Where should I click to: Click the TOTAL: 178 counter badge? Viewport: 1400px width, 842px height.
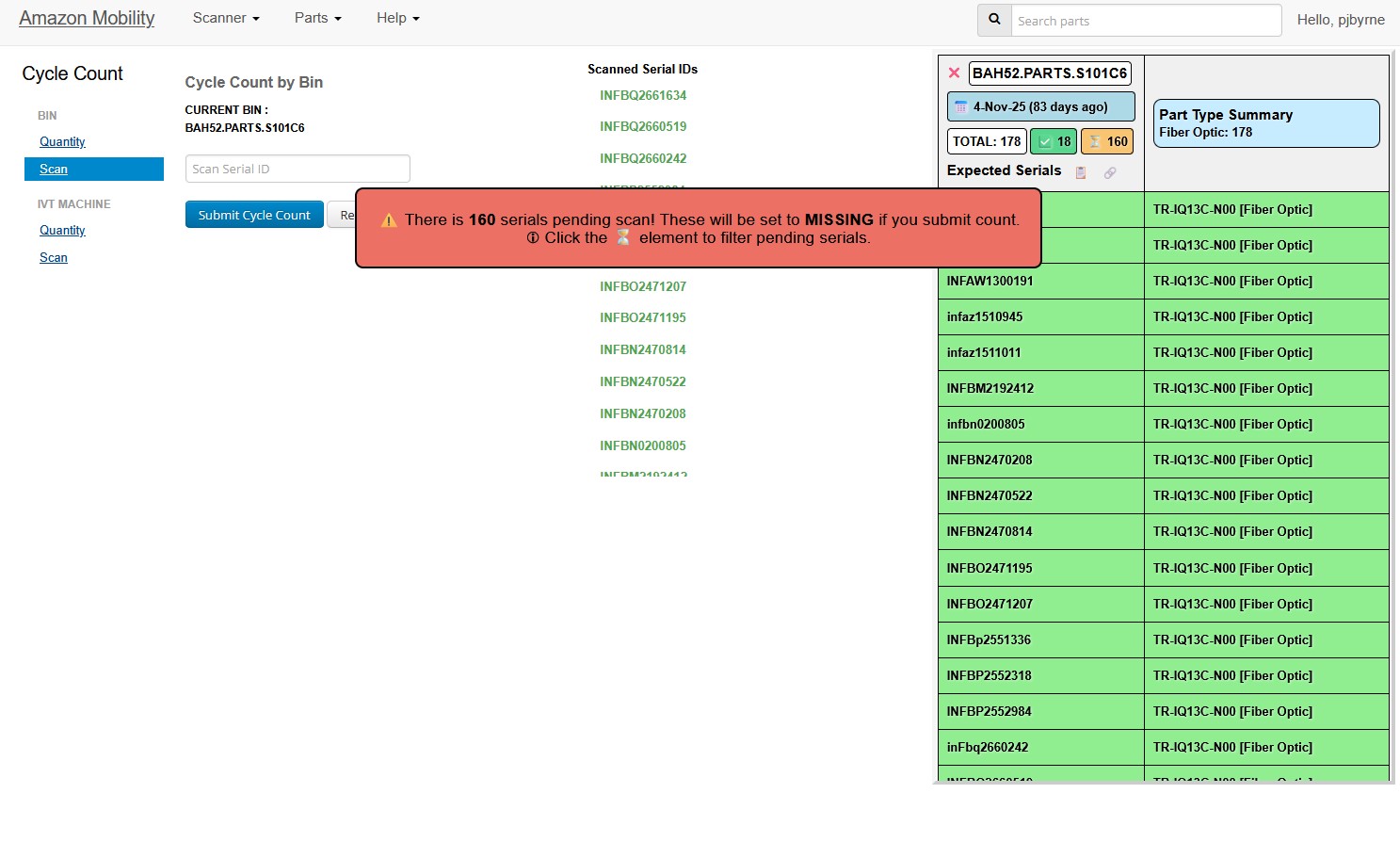[x=986, y=141]
